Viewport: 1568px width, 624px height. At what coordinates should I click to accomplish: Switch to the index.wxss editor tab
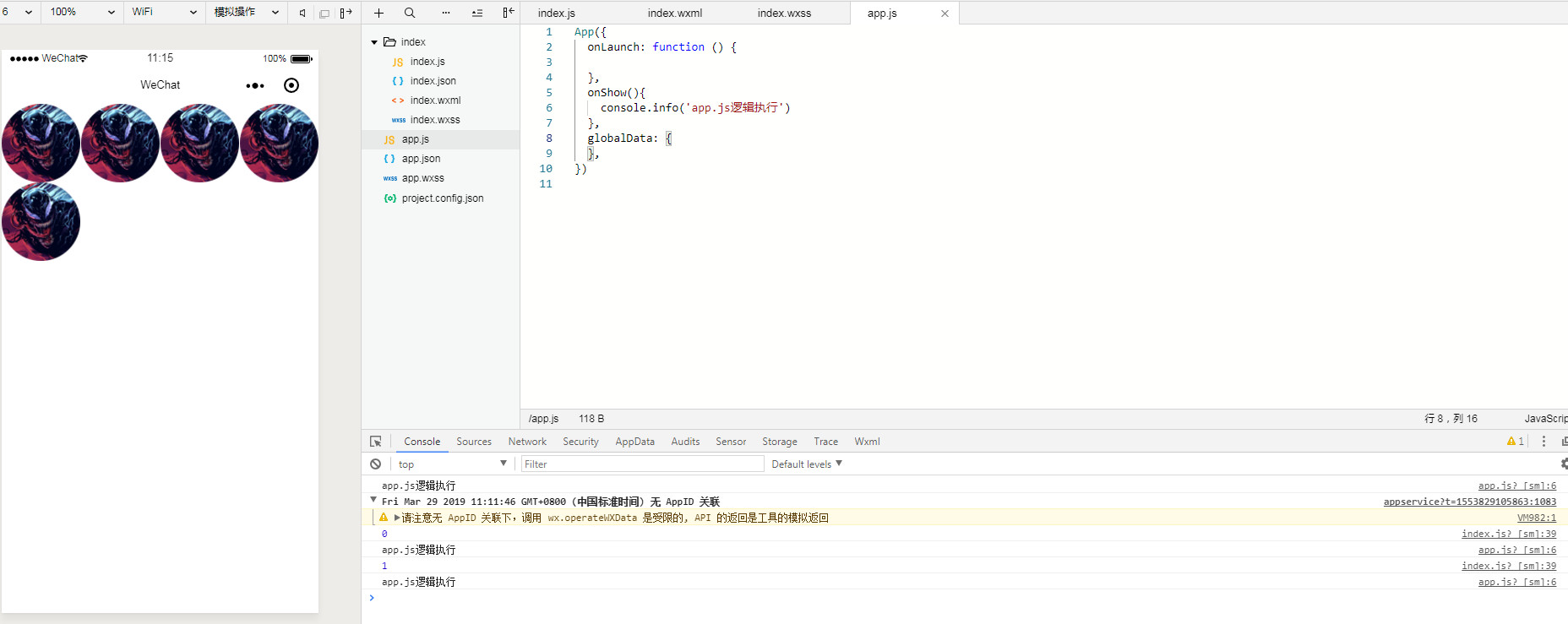[784, 14]
